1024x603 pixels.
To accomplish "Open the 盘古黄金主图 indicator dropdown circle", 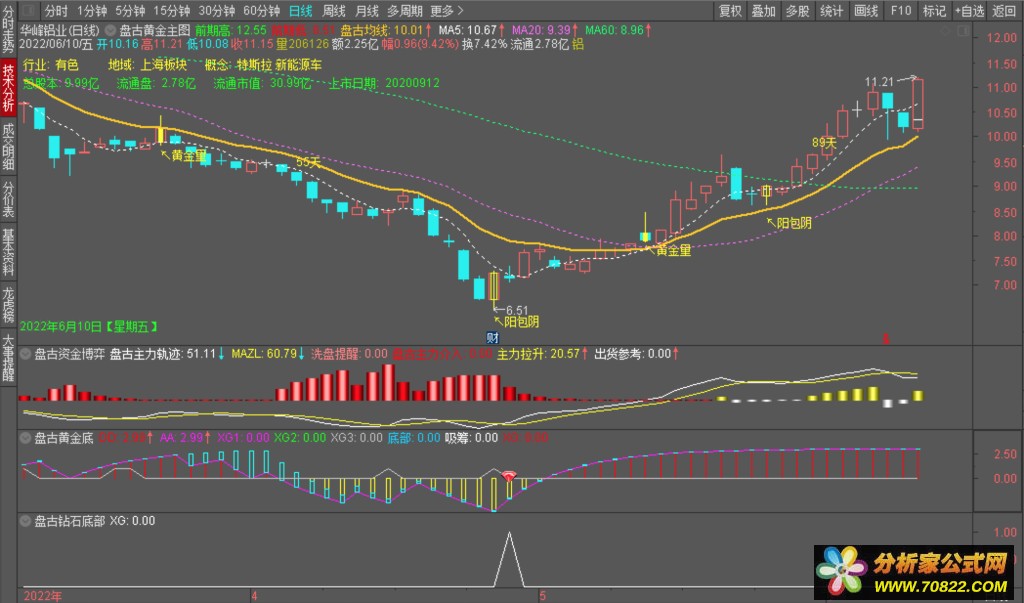I will (110, 30).
